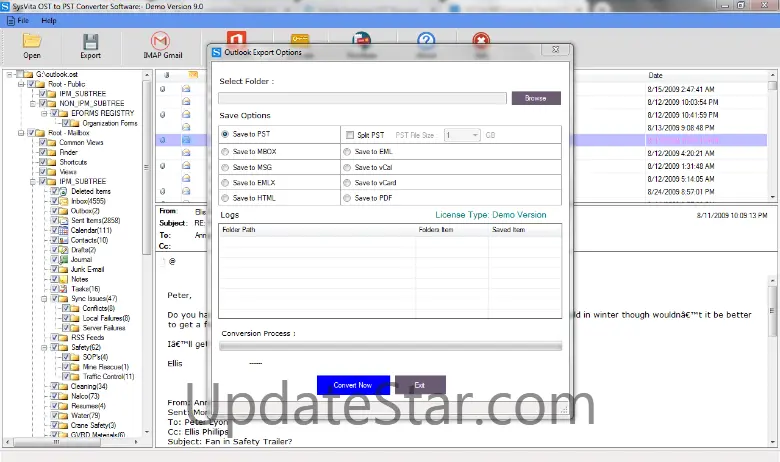780x462 pixels.
Task: Click the Browse button
Action: tap(536, 98)
